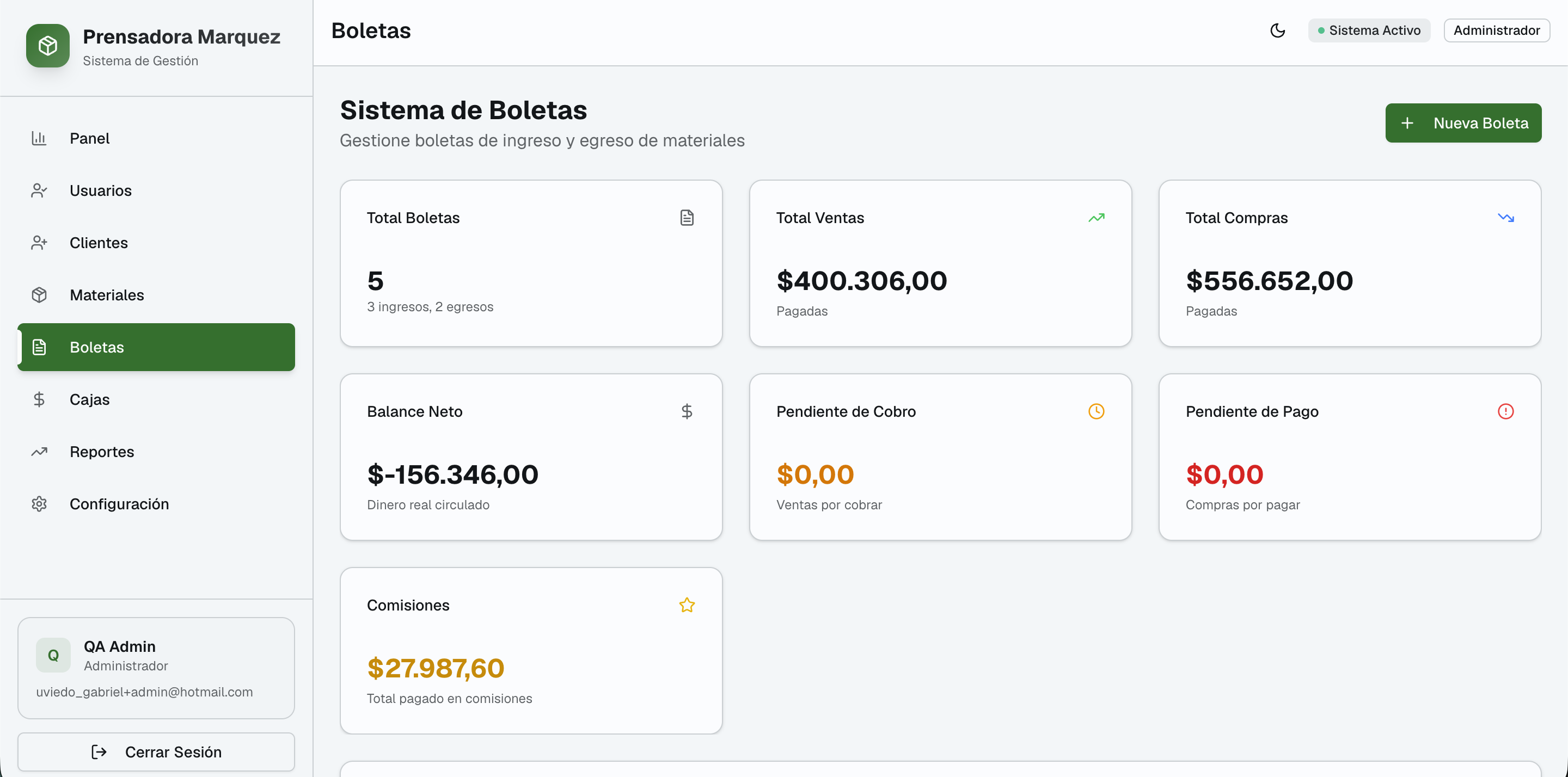Click the Materiales box icon
The width and height of the screenshot is (1568, 777).
[x=40, y=294]
